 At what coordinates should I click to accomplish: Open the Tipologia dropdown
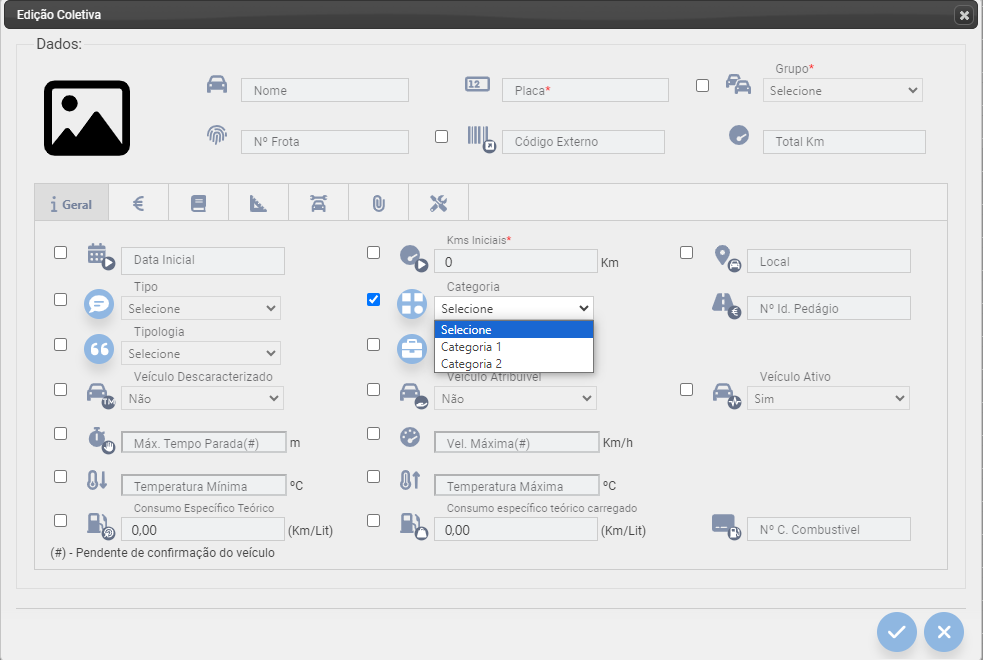pos(201,354)
